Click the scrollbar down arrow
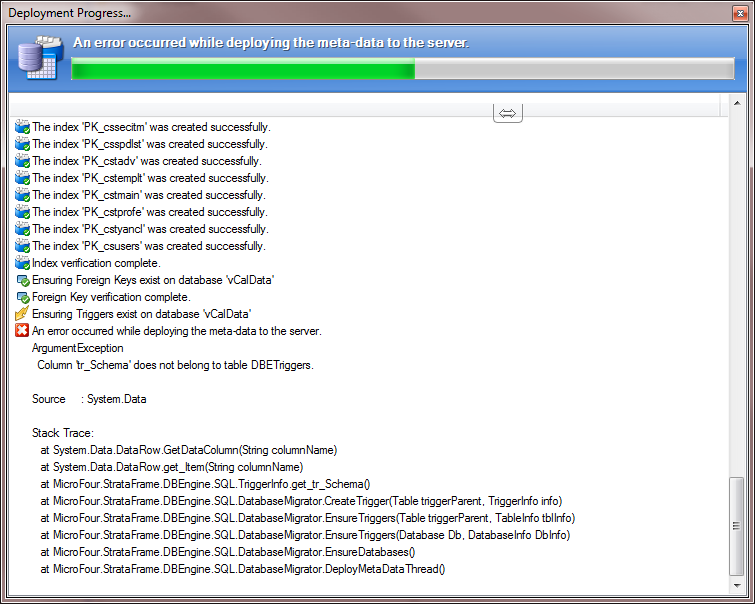Image resolution: width=755 pixels, height=604 pixels. tap(736, 585)
